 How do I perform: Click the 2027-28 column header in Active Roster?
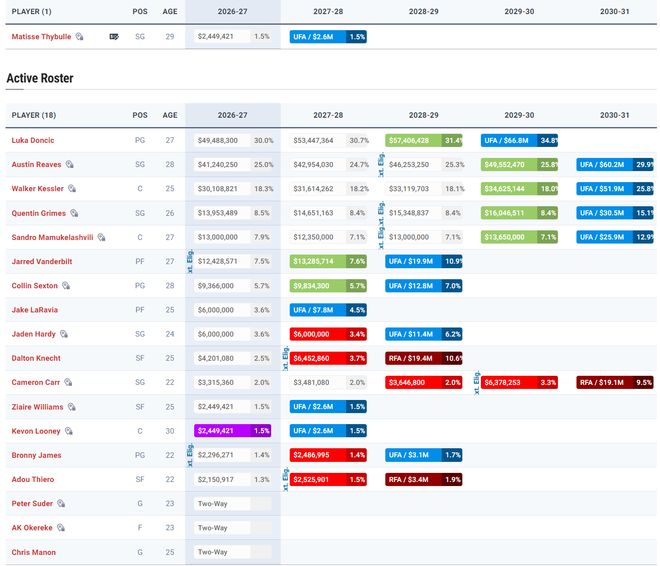[328, 115]
